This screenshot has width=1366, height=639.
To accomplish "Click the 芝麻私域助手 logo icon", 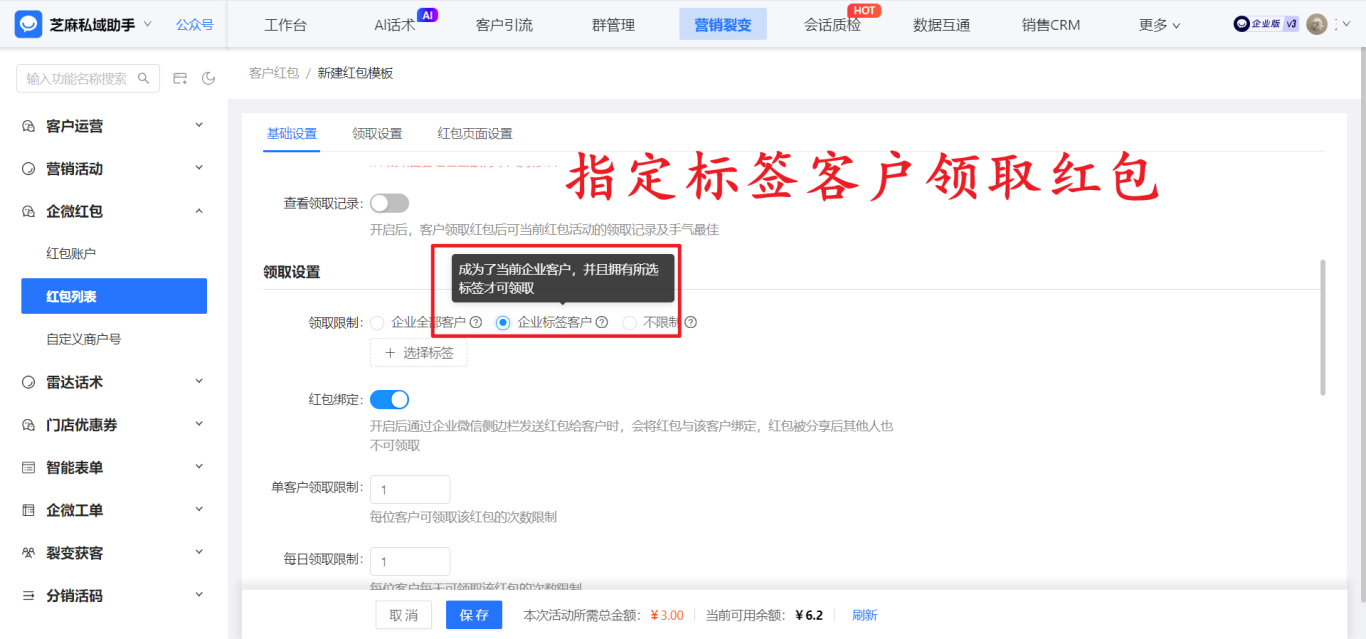I will 28,24.
